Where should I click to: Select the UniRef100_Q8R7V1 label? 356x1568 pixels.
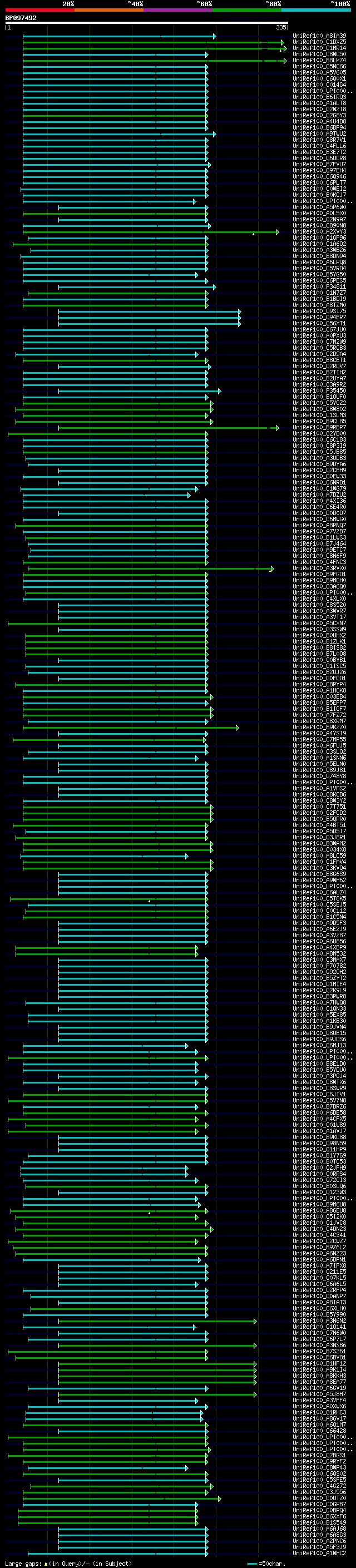(x=319, y=140)
